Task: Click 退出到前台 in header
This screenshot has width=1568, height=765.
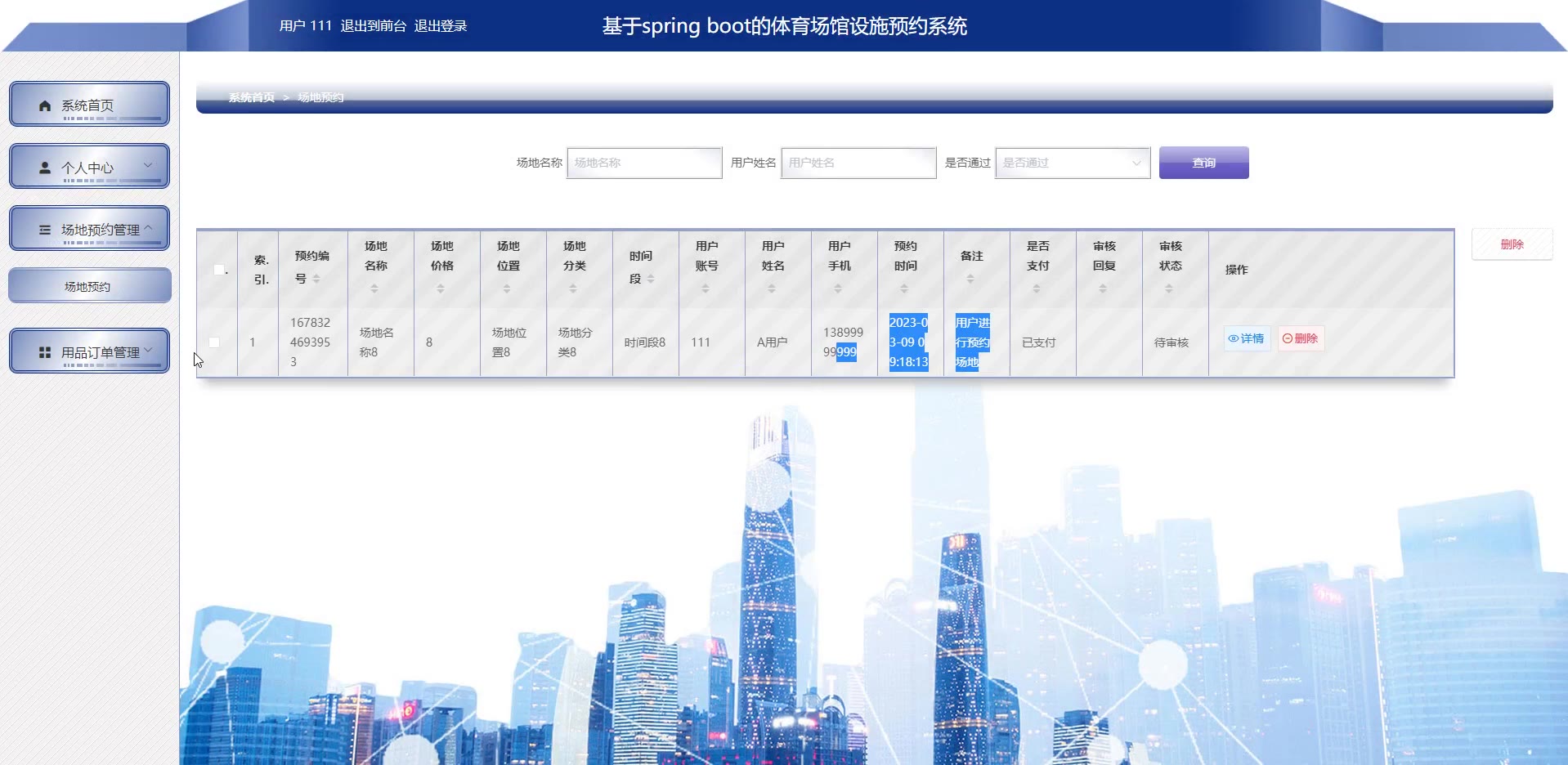Action: pyautogui.click(x=374, y=26)
